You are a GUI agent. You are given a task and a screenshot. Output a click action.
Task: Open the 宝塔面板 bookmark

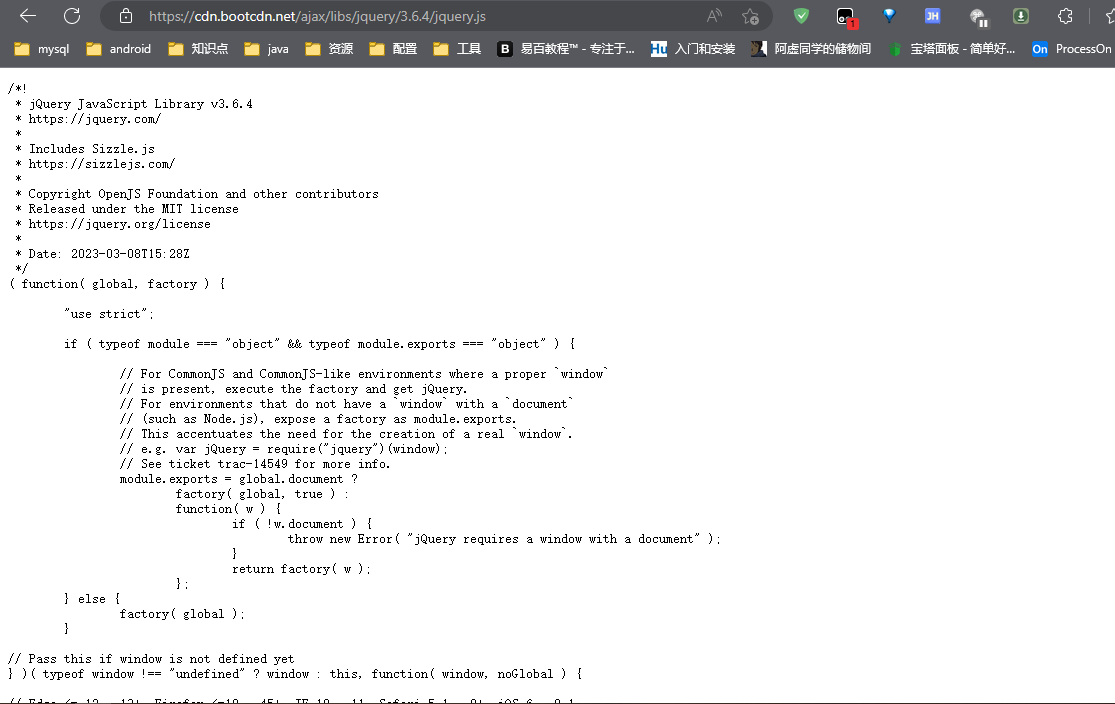pyautogui.click(x=951, y=48)
